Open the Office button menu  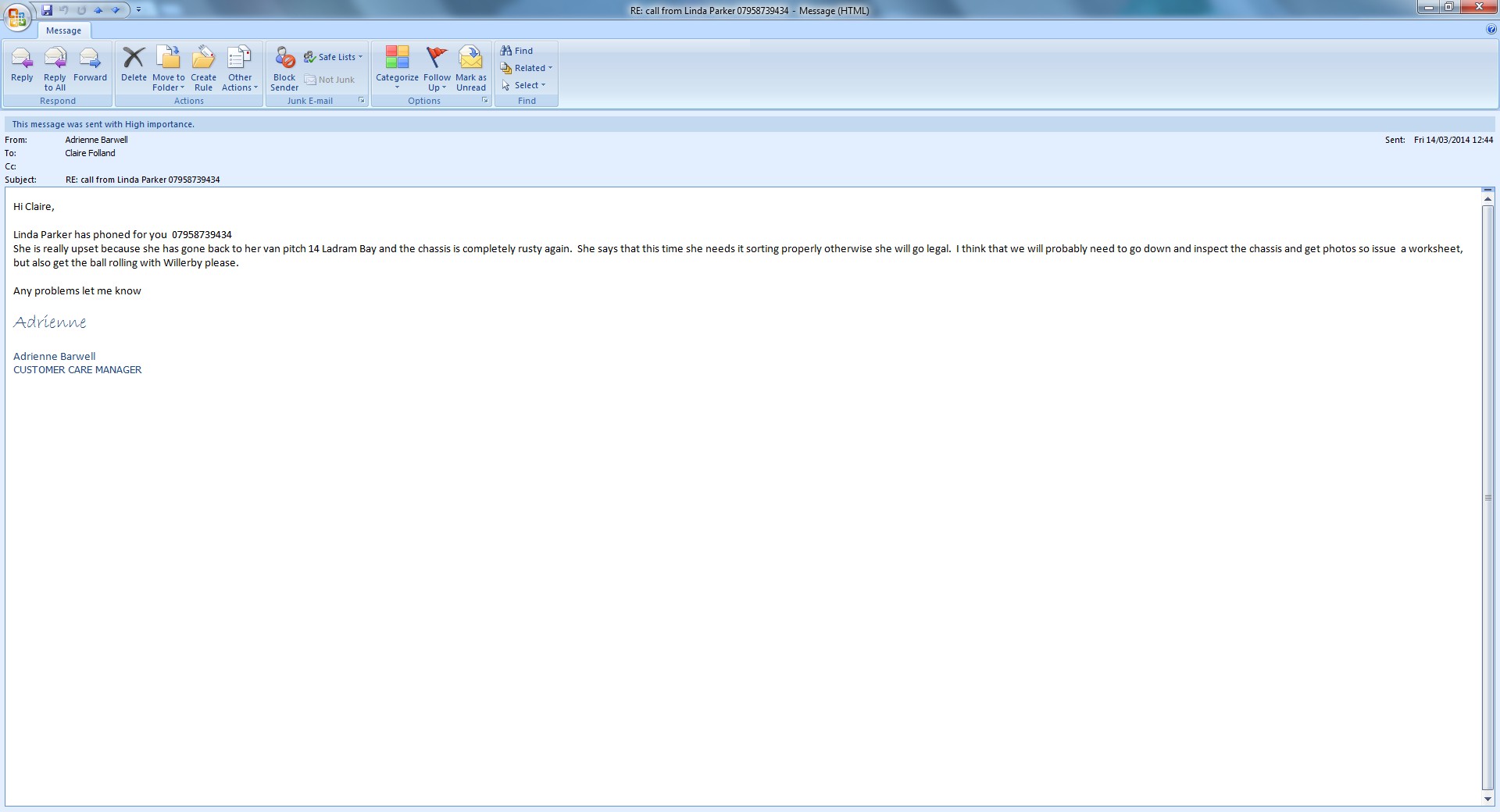(17, 16)
